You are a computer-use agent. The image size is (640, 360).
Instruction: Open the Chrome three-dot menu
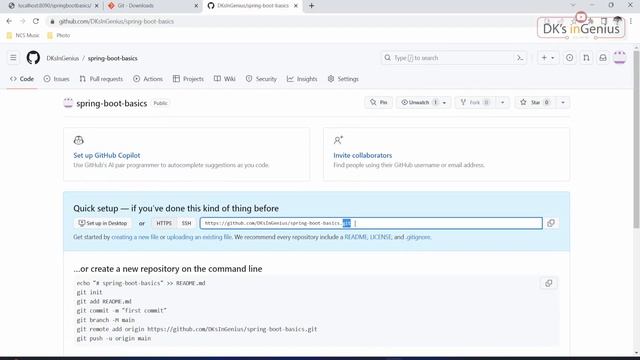pos(631,21)
